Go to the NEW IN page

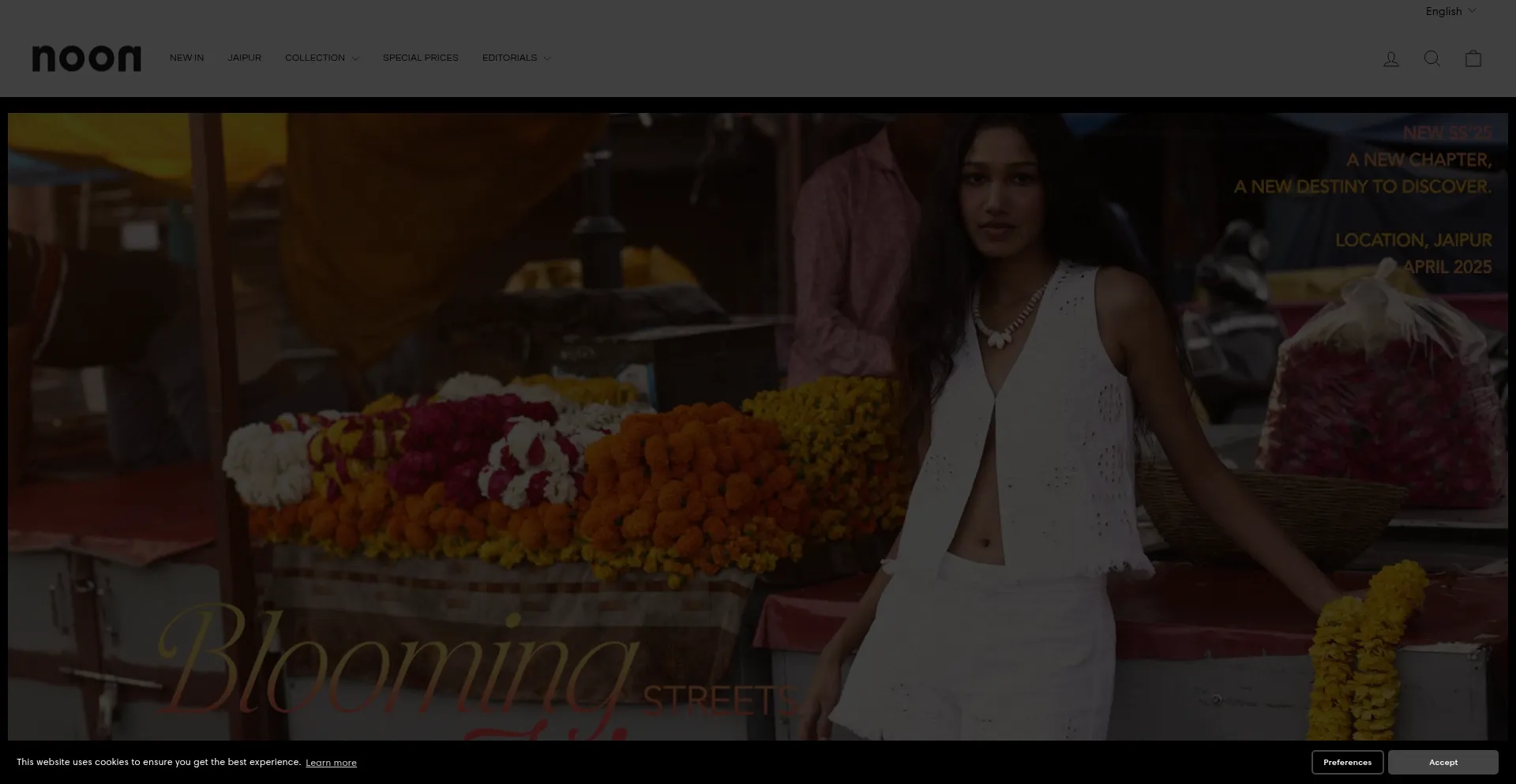tap(186, 58)
